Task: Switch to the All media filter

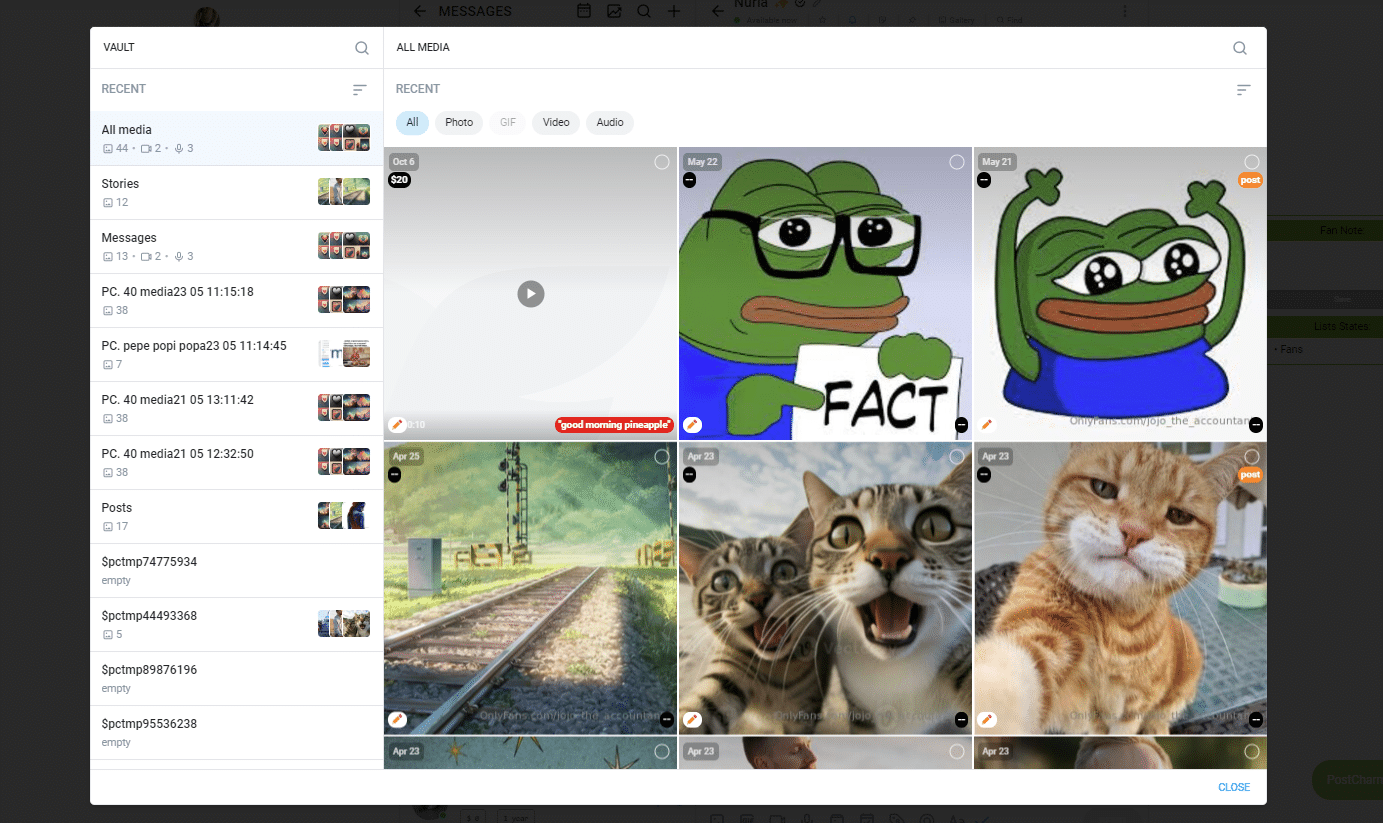Action: (412, 122)
